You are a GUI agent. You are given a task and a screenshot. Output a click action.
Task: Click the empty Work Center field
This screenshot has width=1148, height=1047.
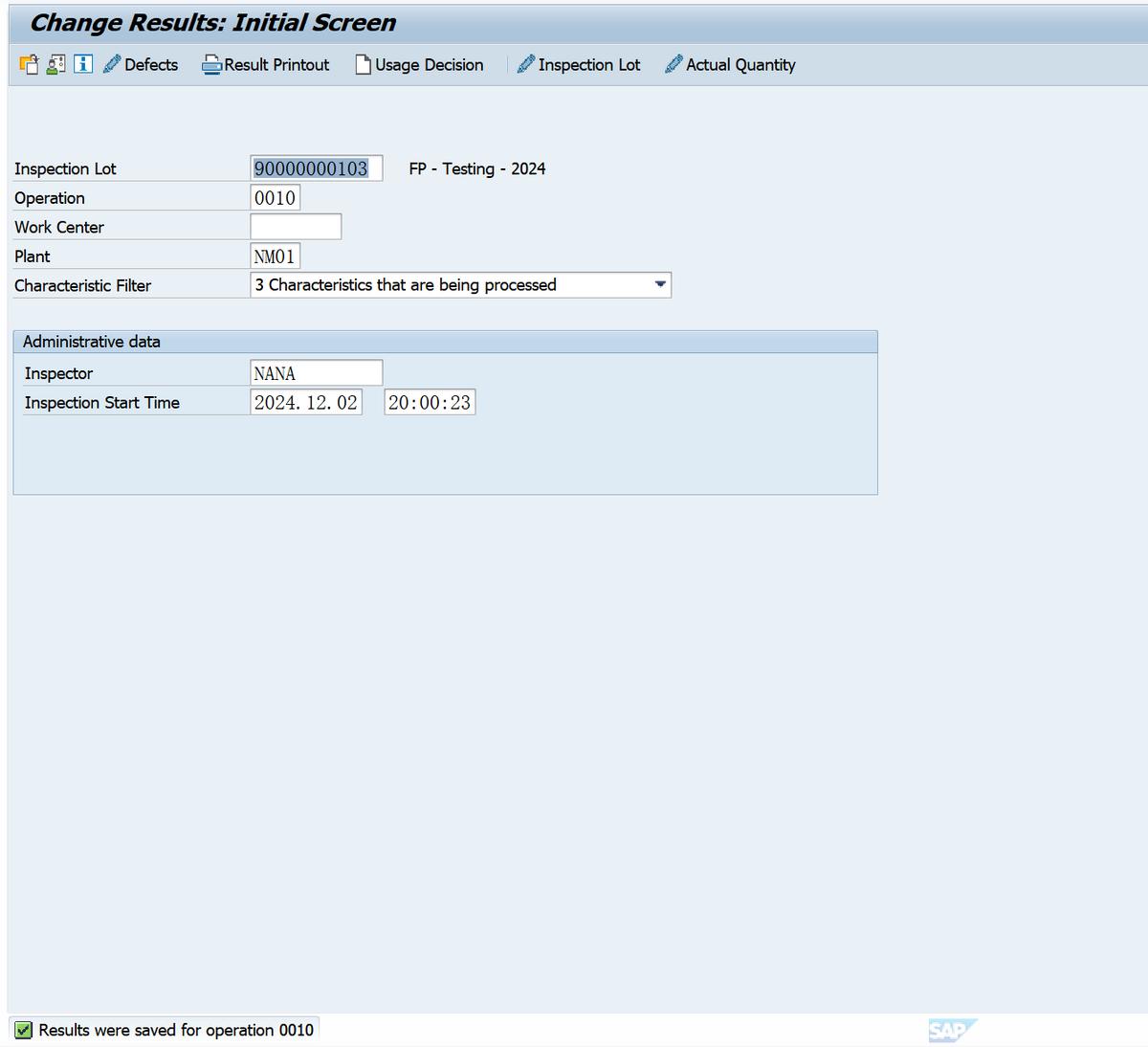[296, 227]
